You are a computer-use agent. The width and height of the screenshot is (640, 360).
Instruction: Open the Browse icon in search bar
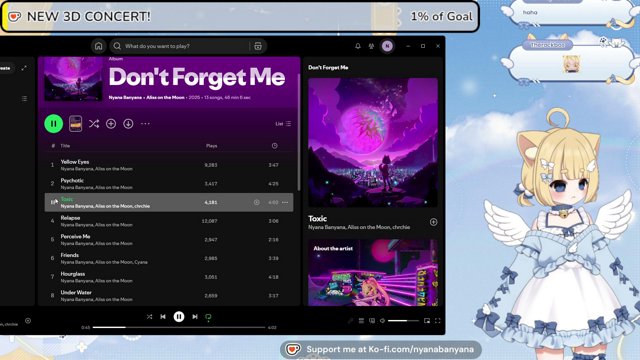tap(258, 46)
